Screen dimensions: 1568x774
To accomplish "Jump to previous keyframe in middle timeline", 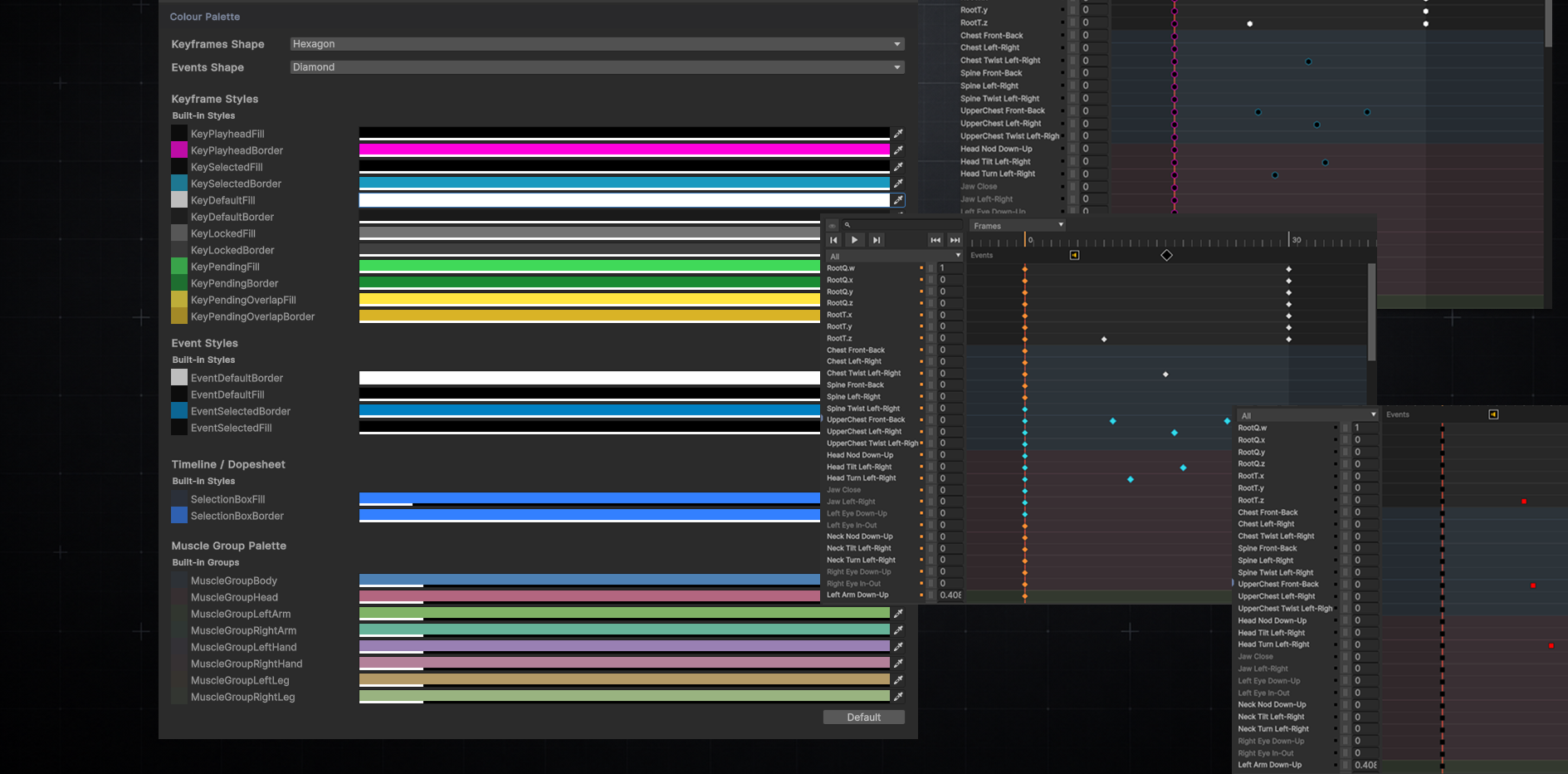I will coord(935,240).
